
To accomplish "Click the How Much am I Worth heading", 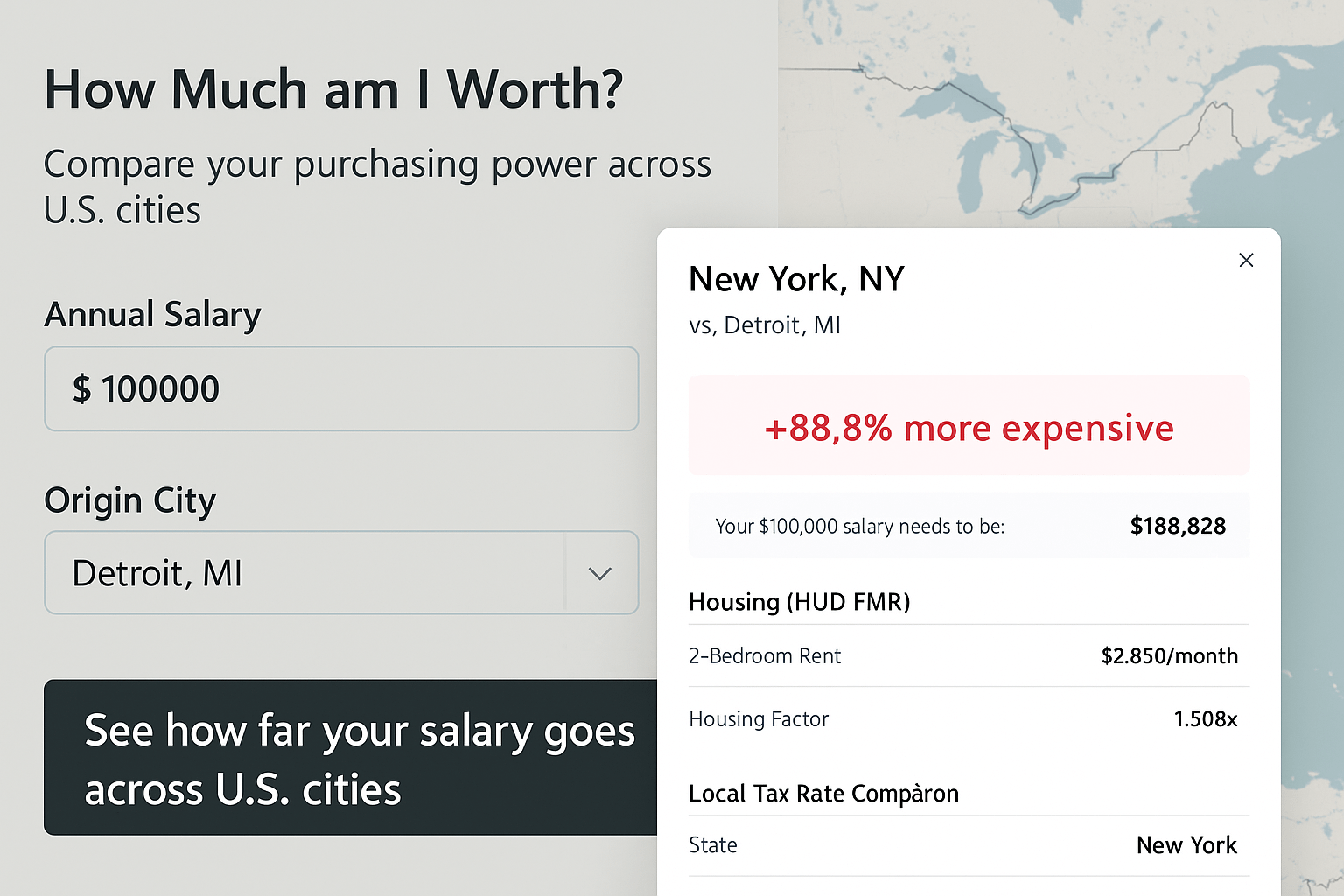I will coord(333,89).
